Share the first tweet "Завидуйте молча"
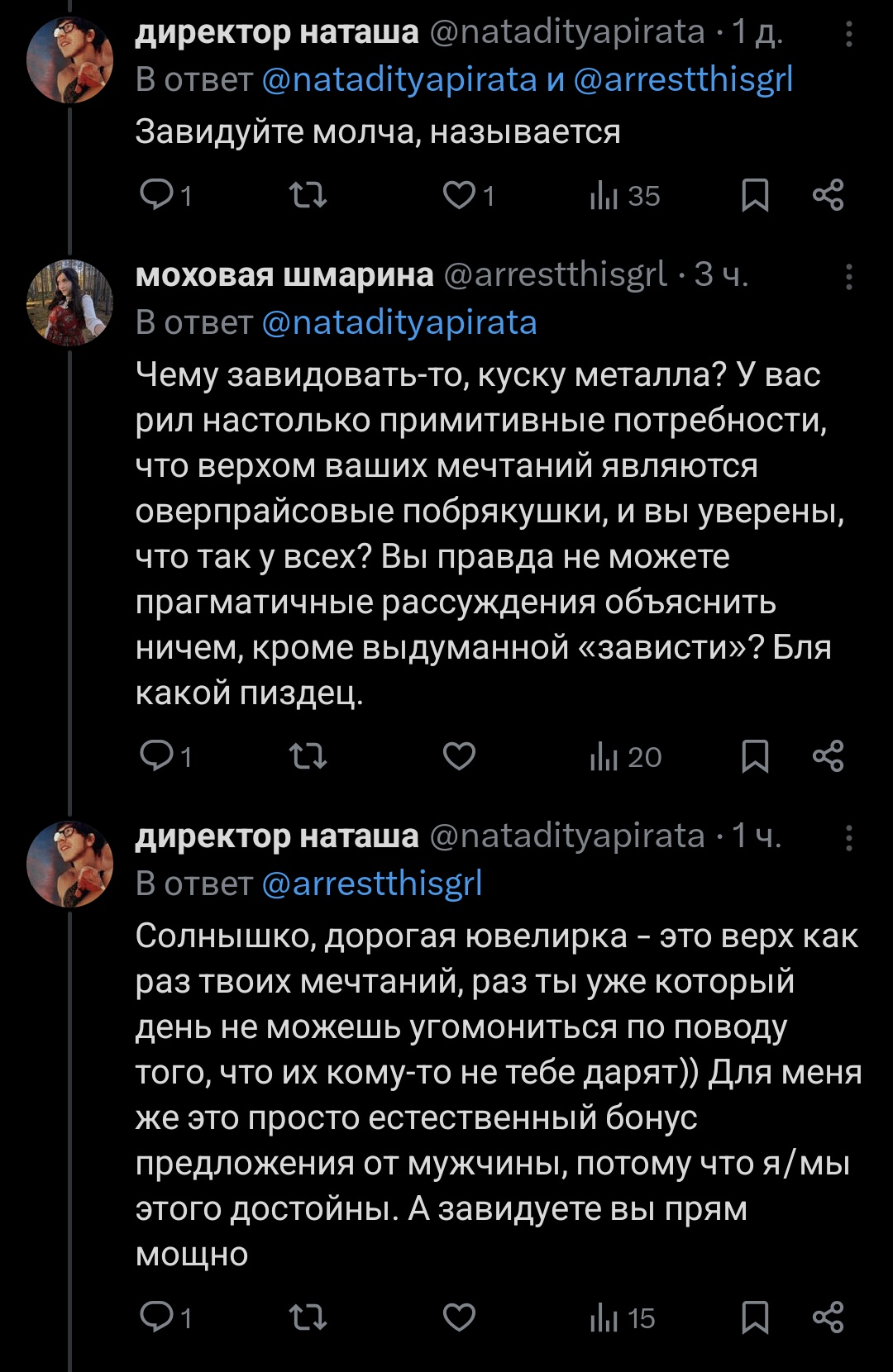893x1372 pixels. [828, 195]
